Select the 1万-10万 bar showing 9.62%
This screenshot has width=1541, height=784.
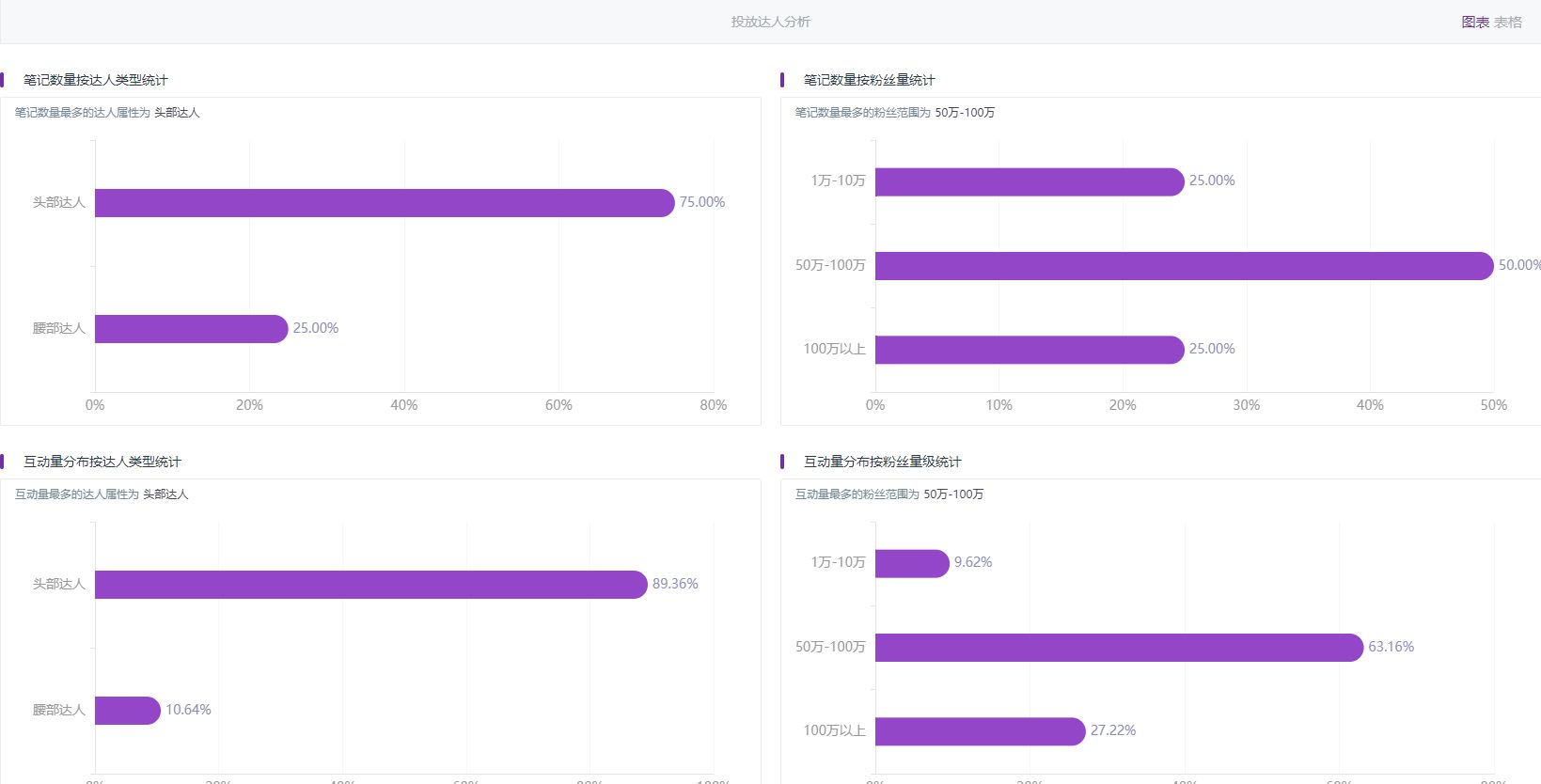coord(911,564)
